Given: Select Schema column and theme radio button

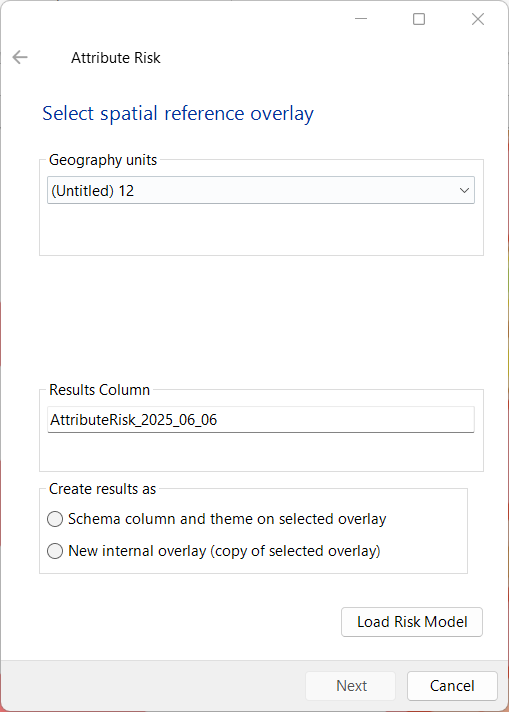Looking at the screenshot, I should pos(55,519).
